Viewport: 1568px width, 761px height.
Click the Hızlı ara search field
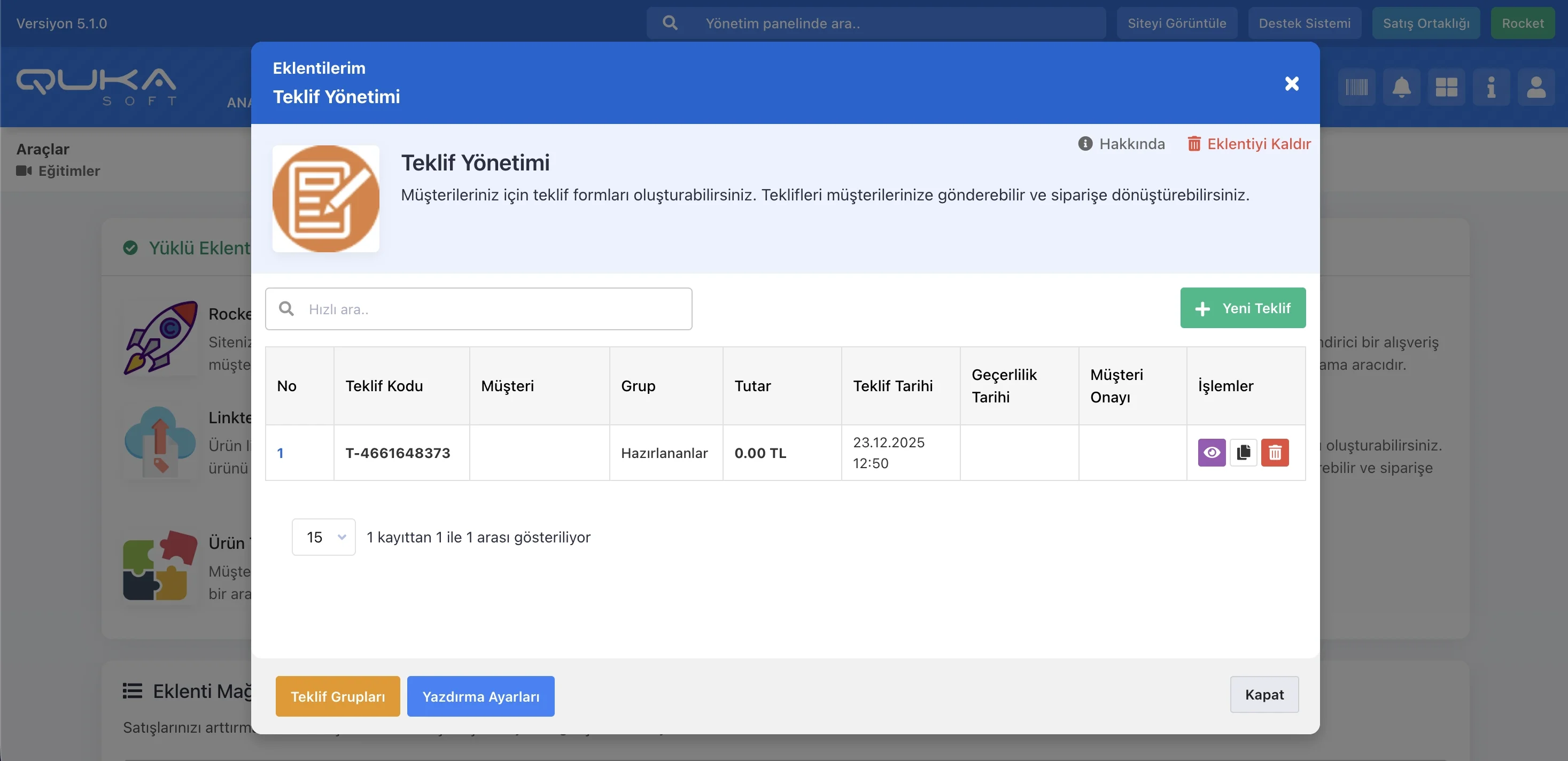[478, 309]
